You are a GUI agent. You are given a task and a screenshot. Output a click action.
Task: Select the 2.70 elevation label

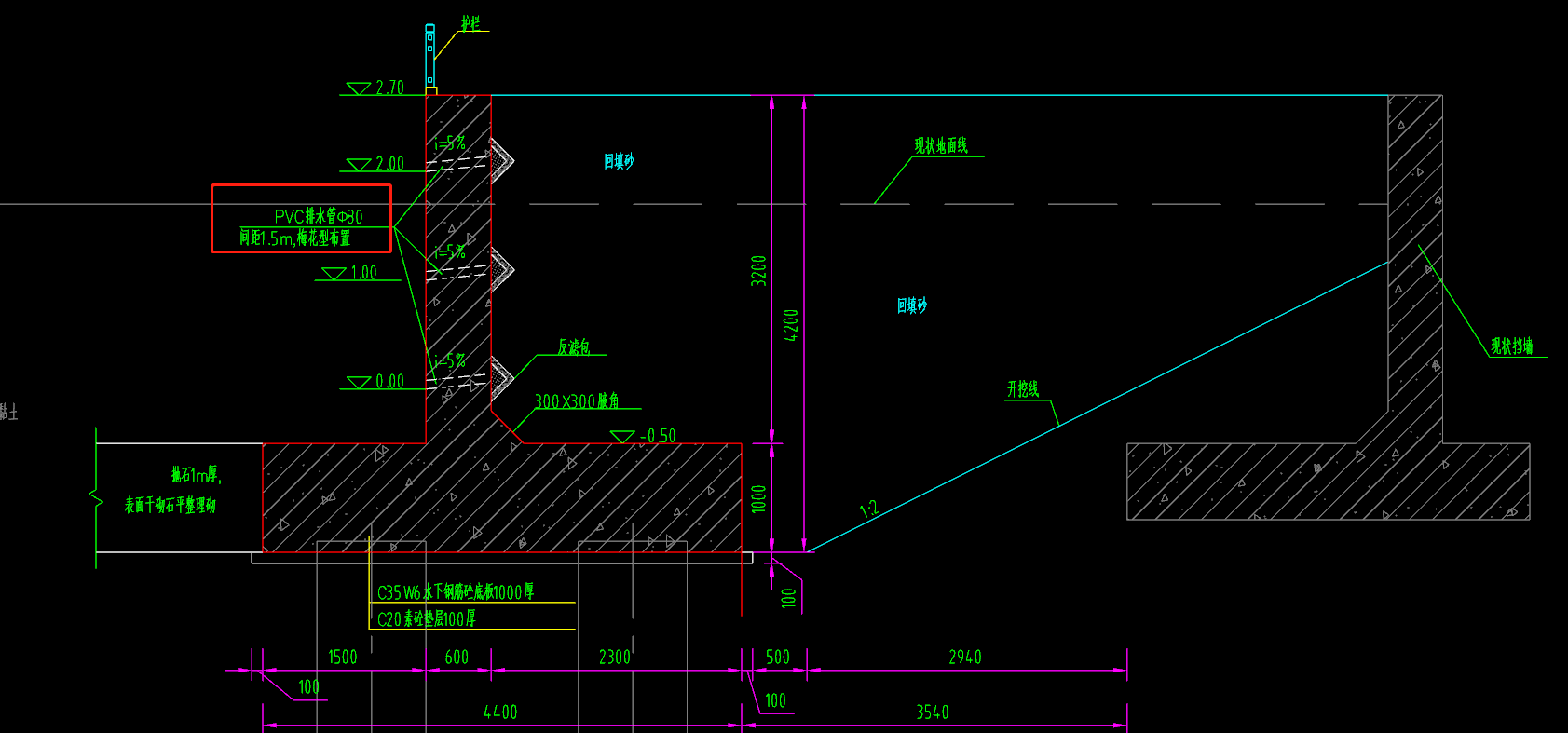pyautogui.click(x=389, y=88)
